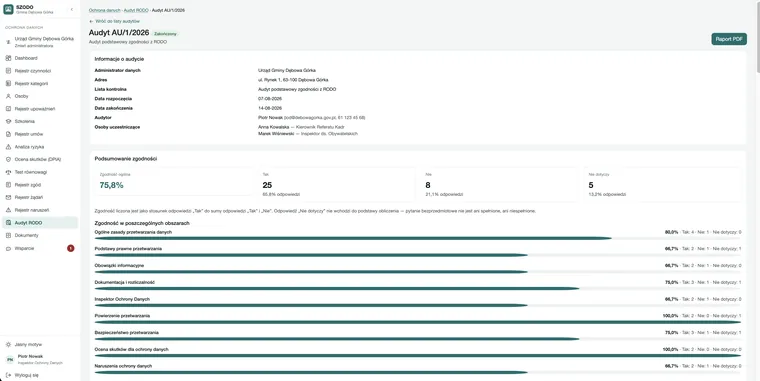Screen dimensions: 760x381
Task: Click the Podstawy prawne przetwarzania label
Action: (x=128, y=249)
